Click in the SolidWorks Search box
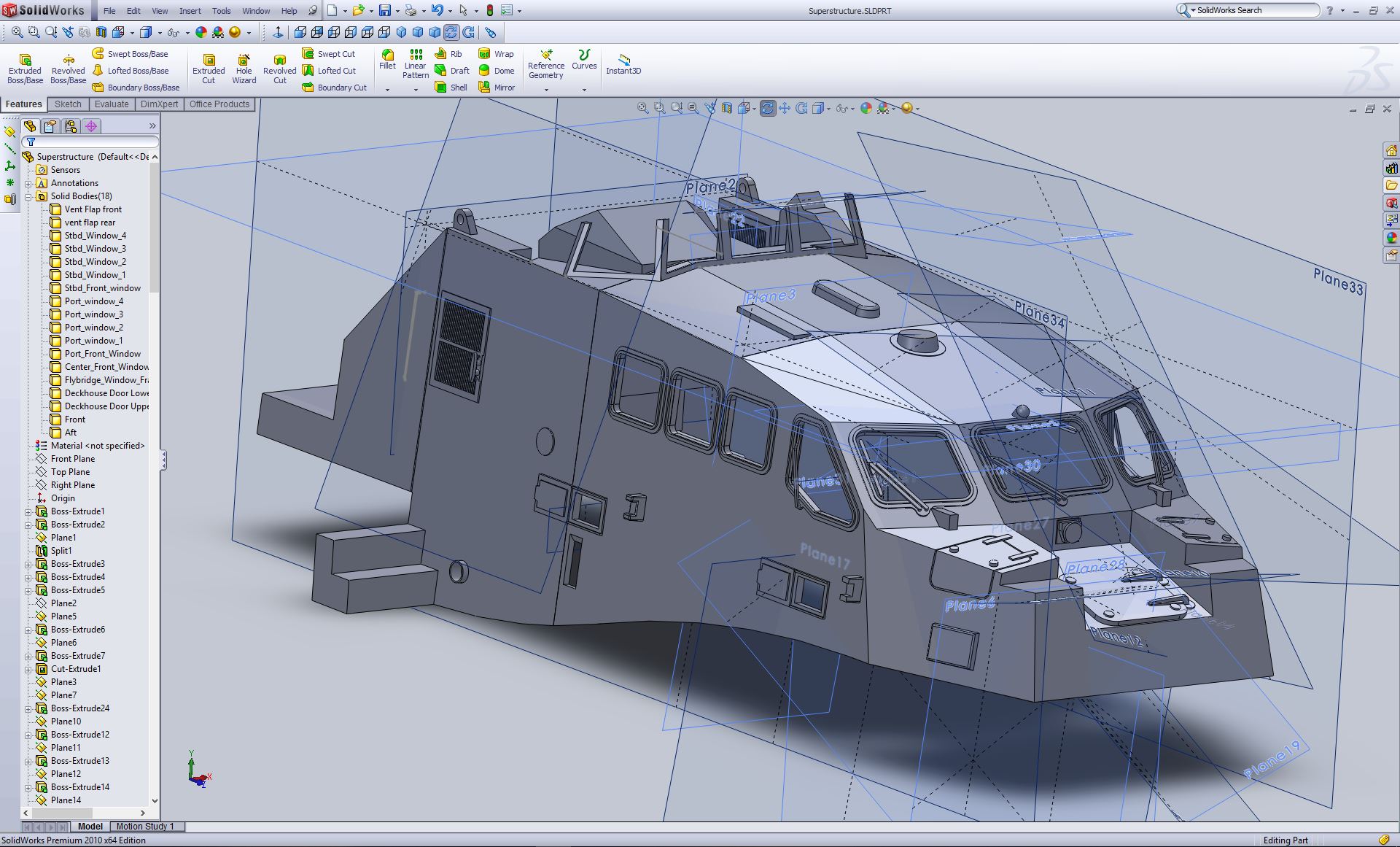Image resolution: width=1400 pixels, height=847 pixels. pyautogui.click(x=1254, y=10)
